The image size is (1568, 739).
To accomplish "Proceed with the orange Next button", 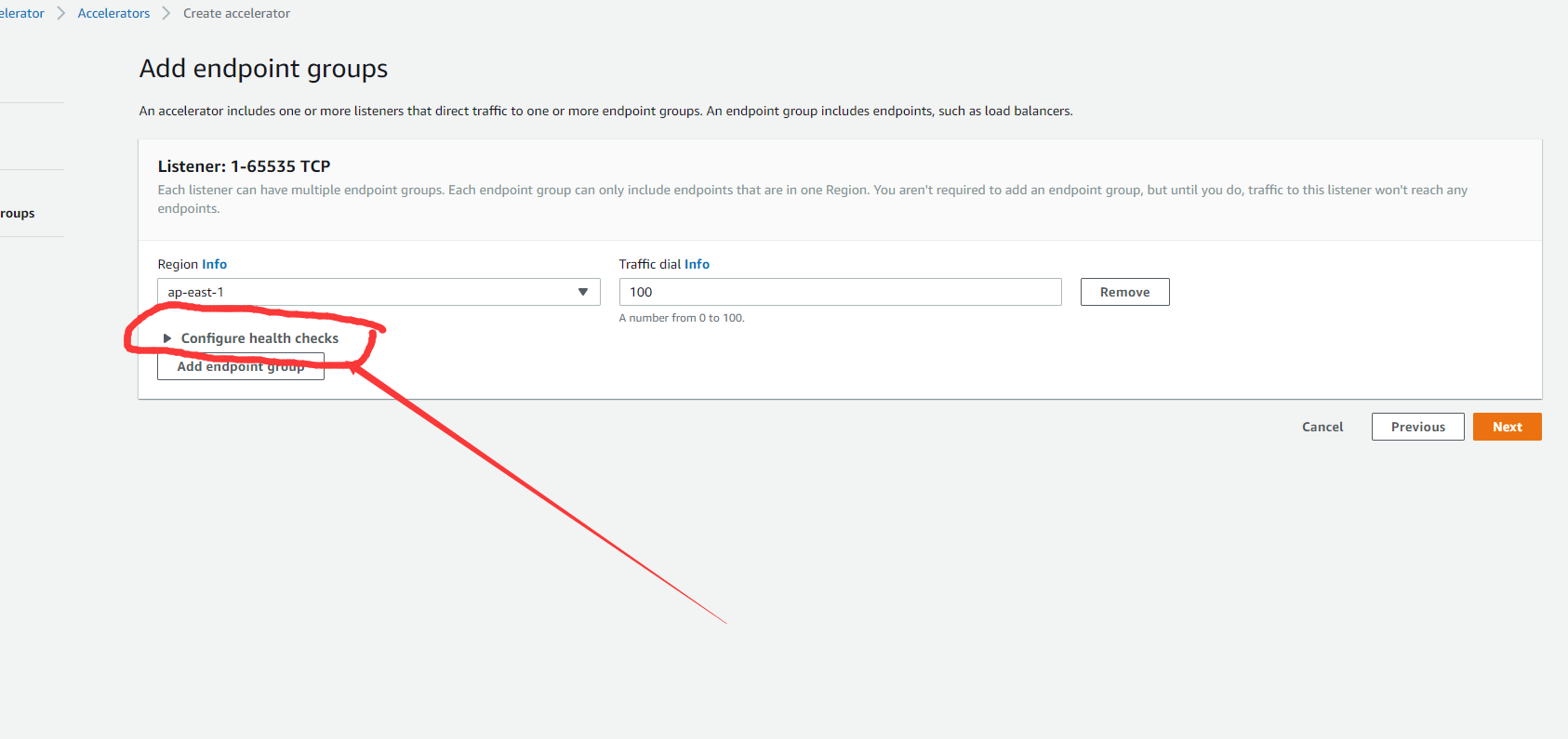I will [x=1507, y=427].
